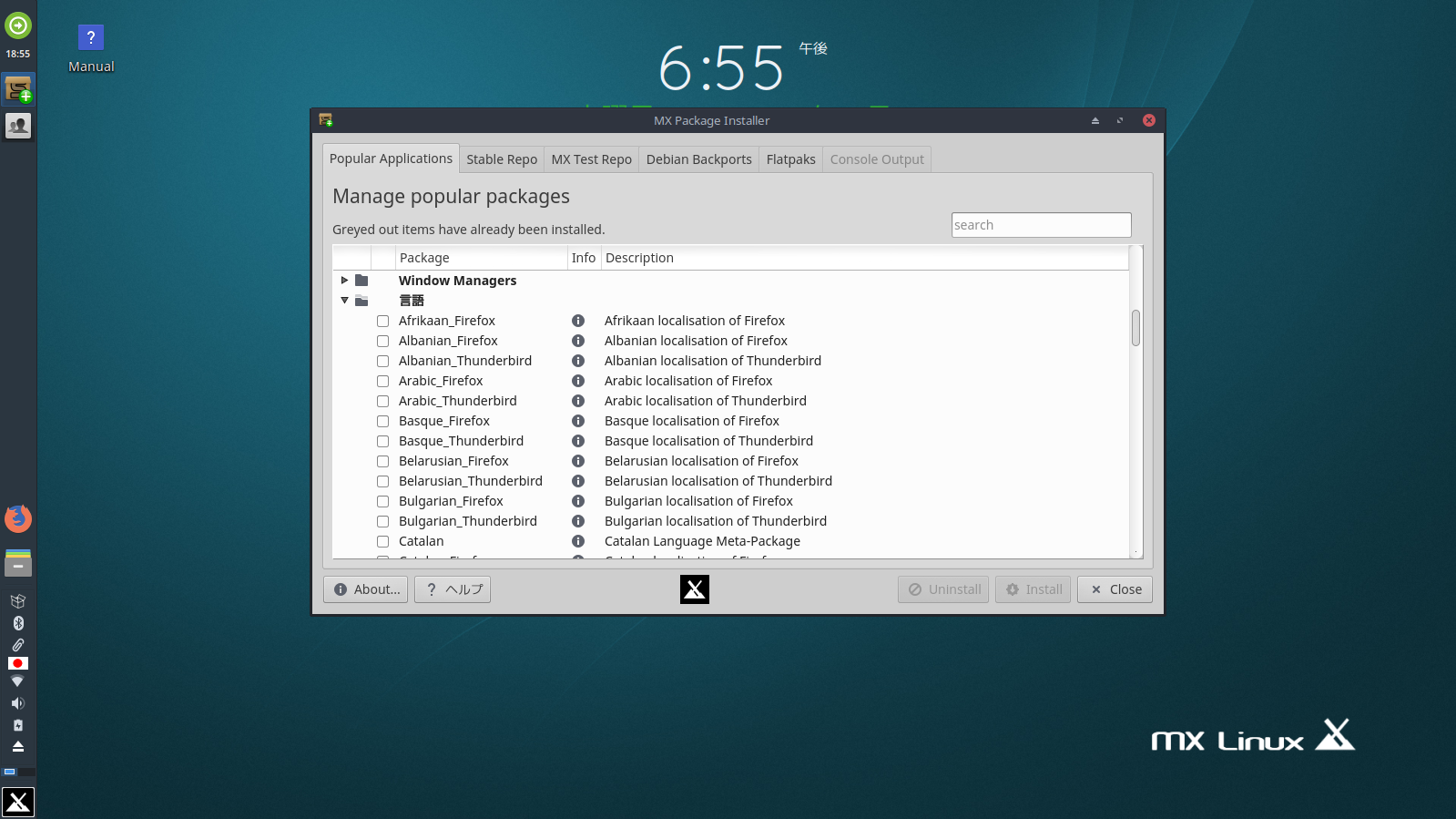Open the network tray icon
1456x819 pixels.
(x=17, y=681)
